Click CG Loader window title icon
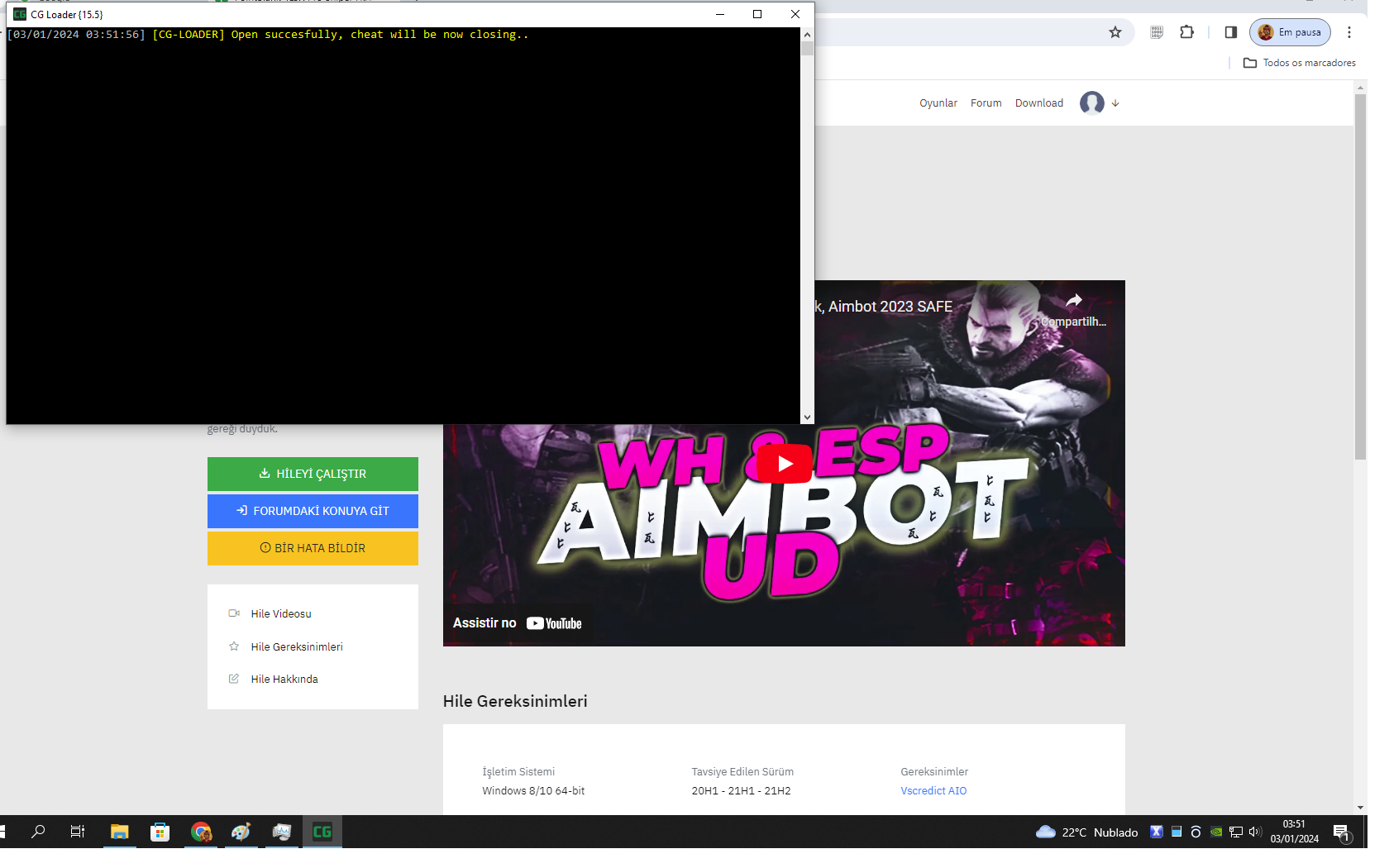The height and width of the screenshot is (868, 1389). coord(20,14)
